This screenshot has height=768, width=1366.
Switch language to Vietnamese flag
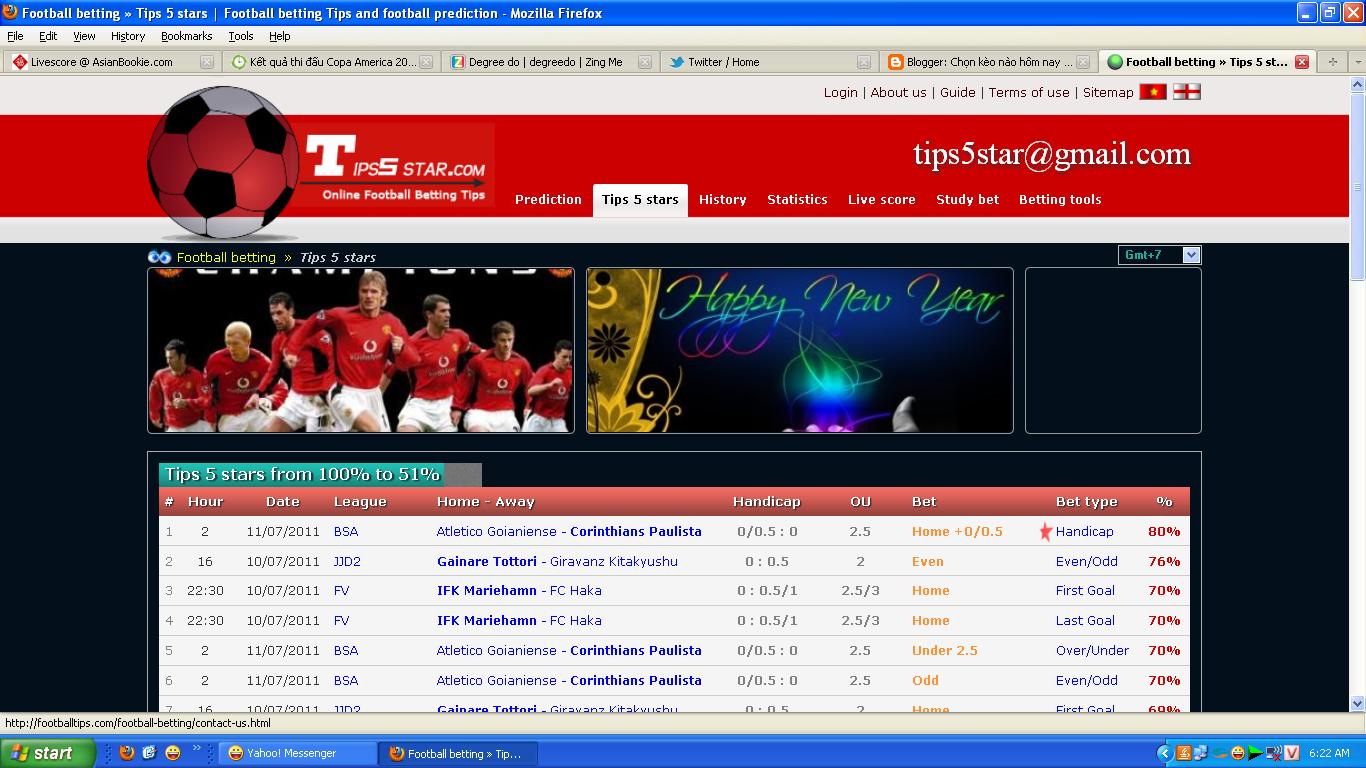tap(1153, 92)
